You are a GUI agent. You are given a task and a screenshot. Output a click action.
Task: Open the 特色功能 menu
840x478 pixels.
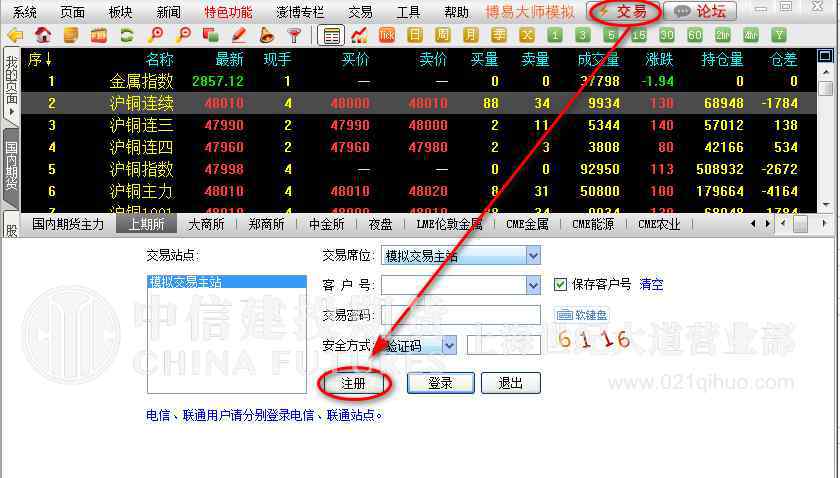coord(228,12)
